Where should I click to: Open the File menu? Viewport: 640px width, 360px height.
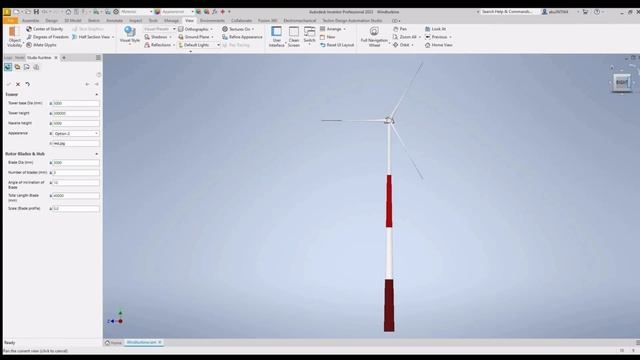[x=11, y=20]
